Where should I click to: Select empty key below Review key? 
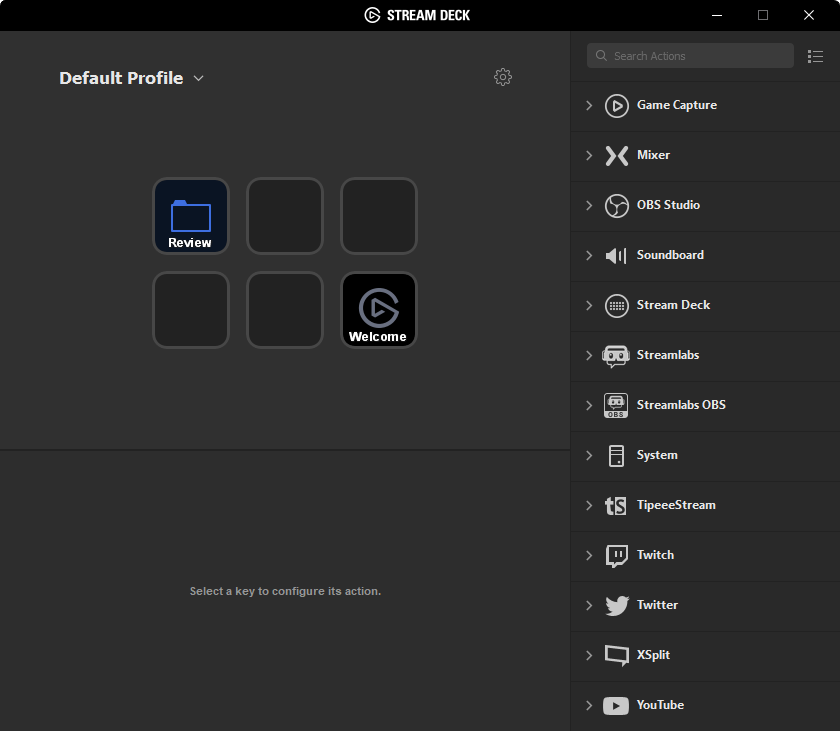pyautogui.click(x=191, y=310)
